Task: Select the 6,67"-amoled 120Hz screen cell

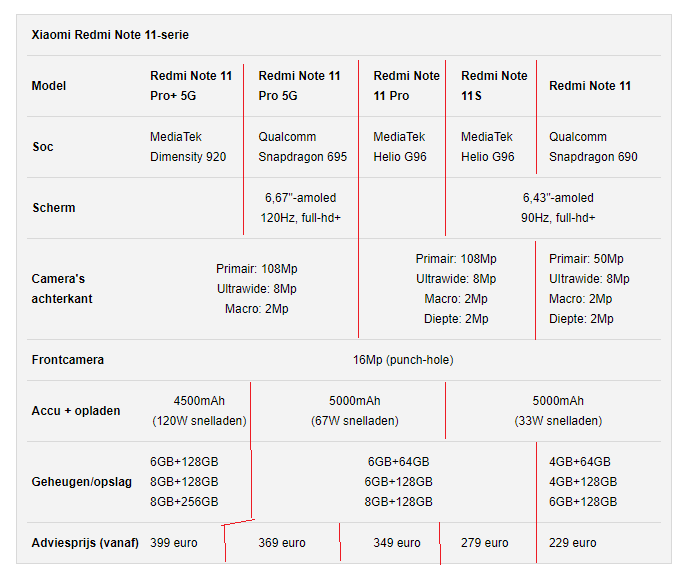Action: 302,208
